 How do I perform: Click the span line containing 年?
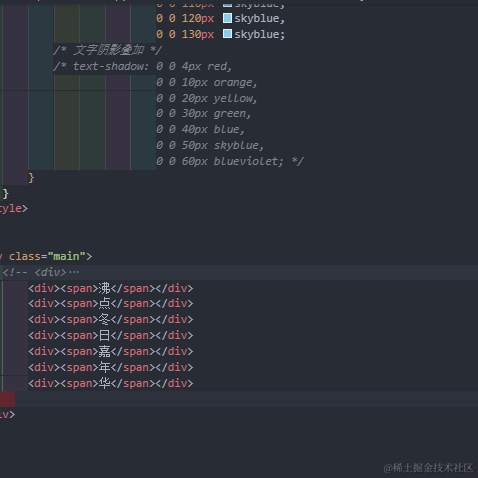coord(111,368)
